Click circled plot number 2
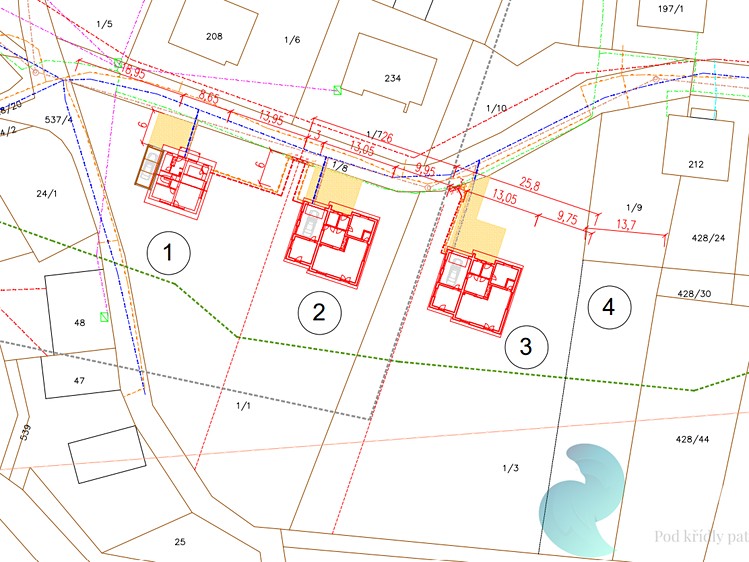 click(320, 312)
